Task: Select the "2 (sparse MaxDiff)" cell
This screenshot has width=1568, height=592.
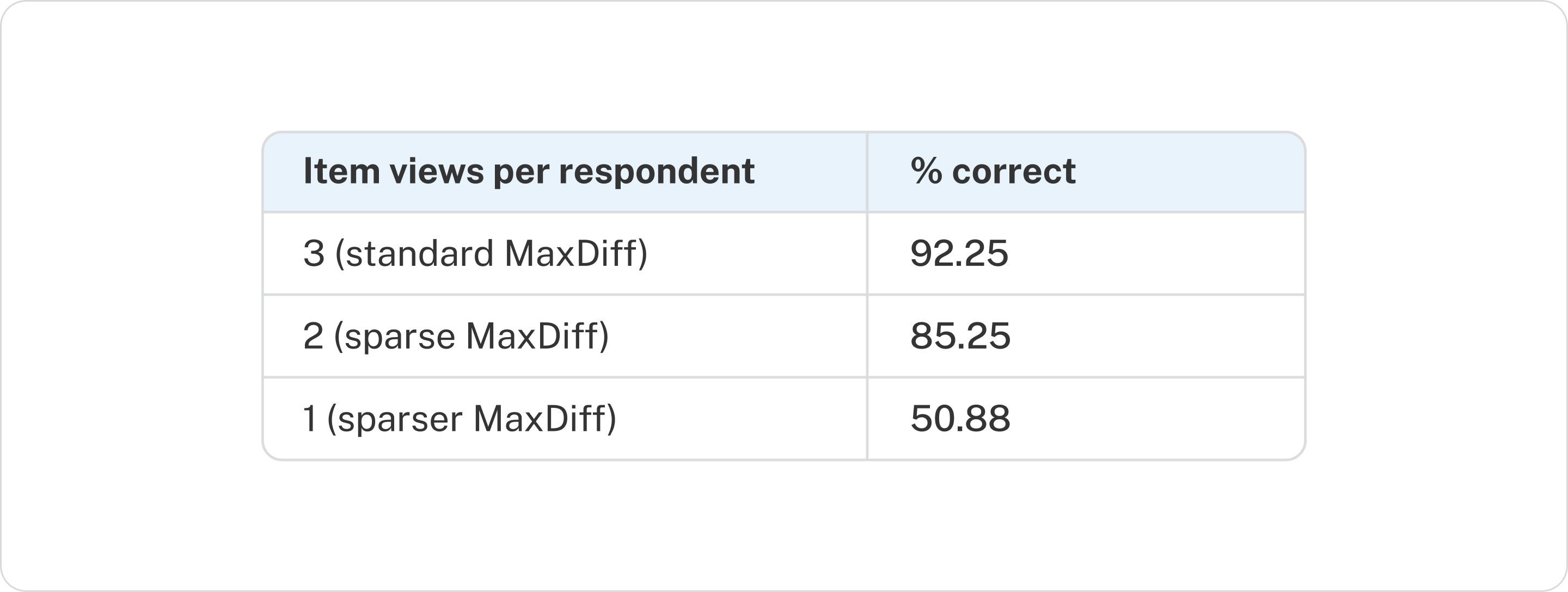Action: [455, 336]
